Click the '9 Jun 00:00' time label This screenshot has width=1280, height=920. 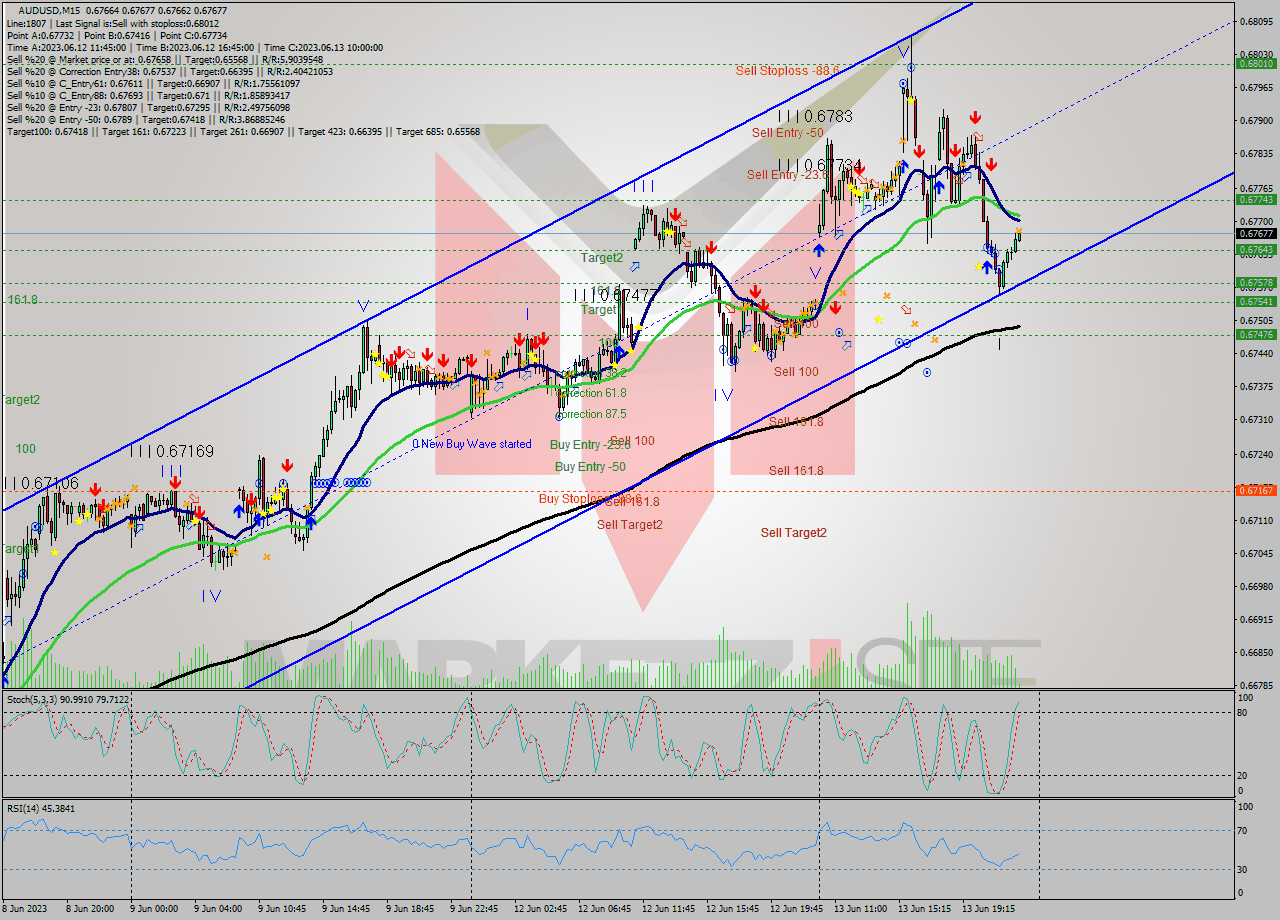point(155,909)
